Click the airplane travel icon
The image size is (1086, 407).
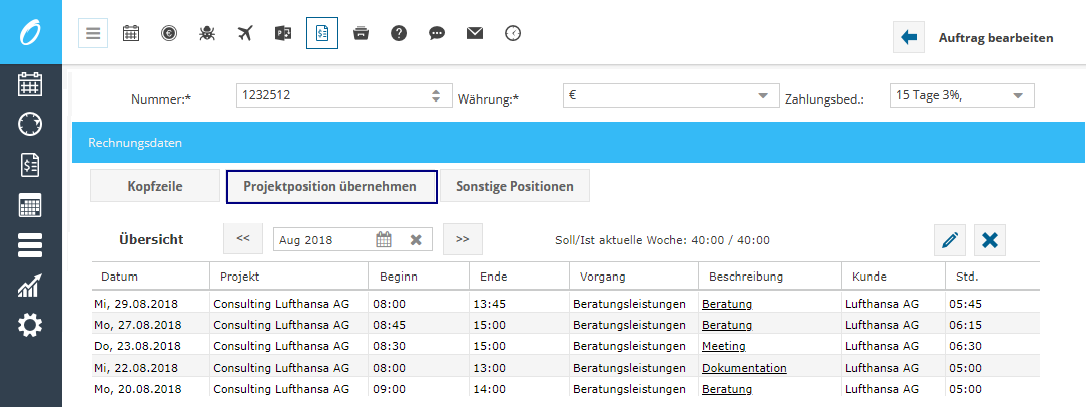(245, 33)
